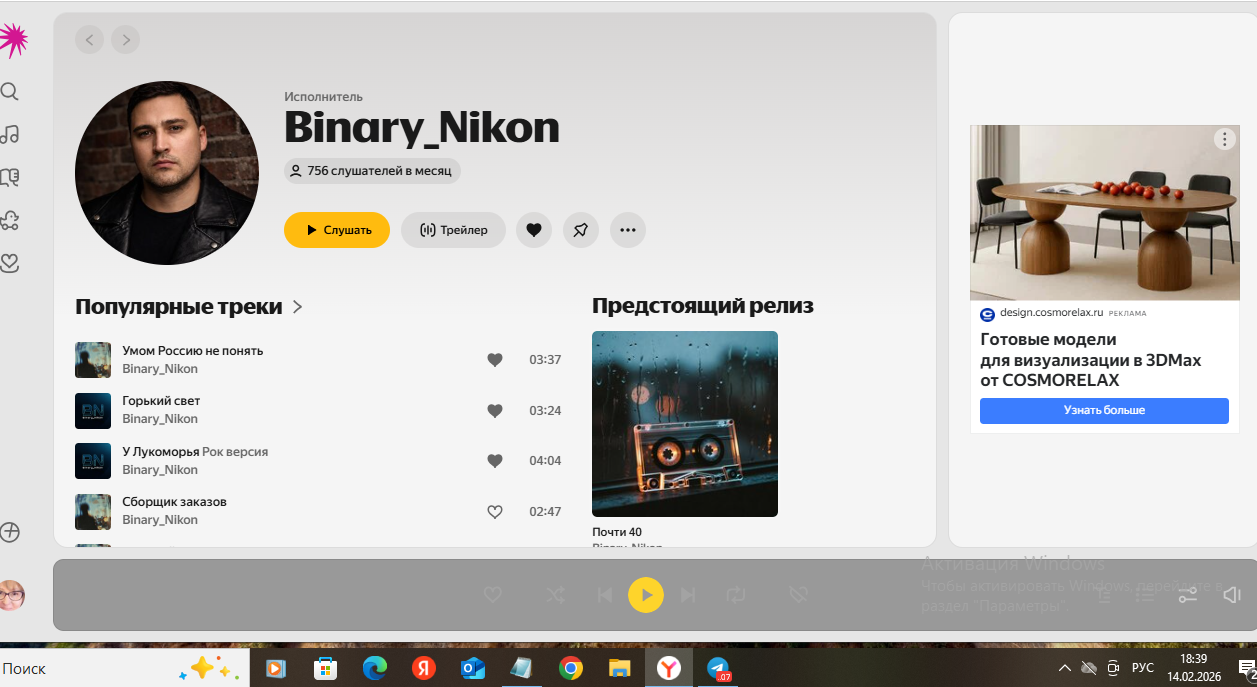1257x687 pixels.
Task: Click the cover art of Сборщик заказов
Action: [x=93, y=511]
